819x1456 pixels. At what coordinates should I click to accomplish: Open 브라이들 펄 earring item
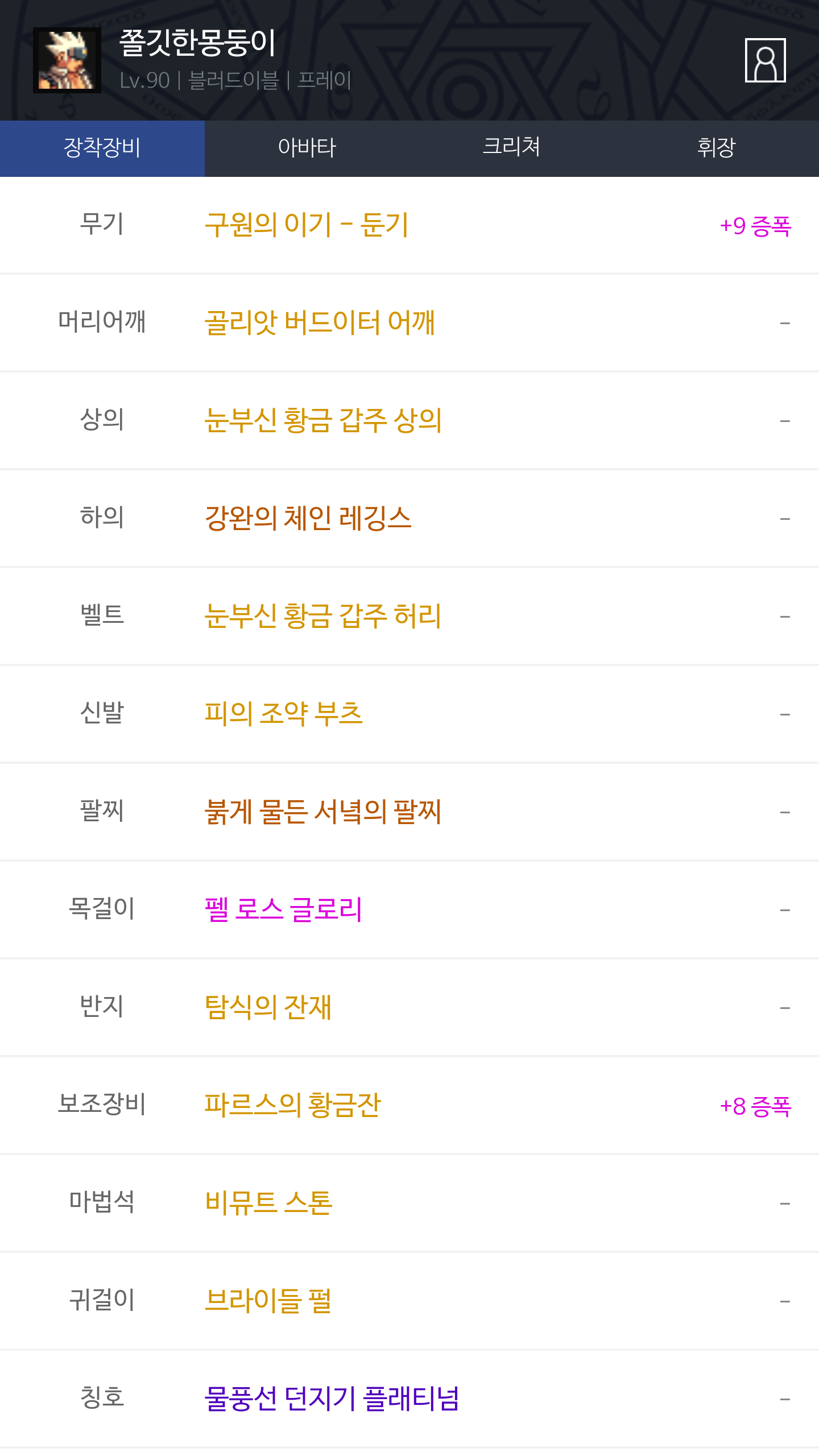pyautogui.click(x=268, y=1301)
